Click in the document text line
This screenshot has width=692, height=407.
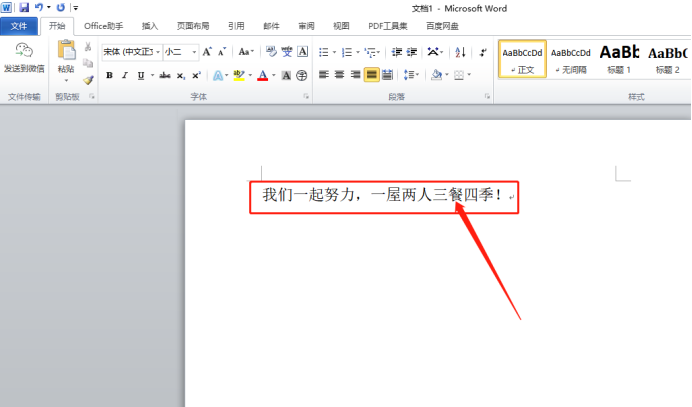coord(382,195)
